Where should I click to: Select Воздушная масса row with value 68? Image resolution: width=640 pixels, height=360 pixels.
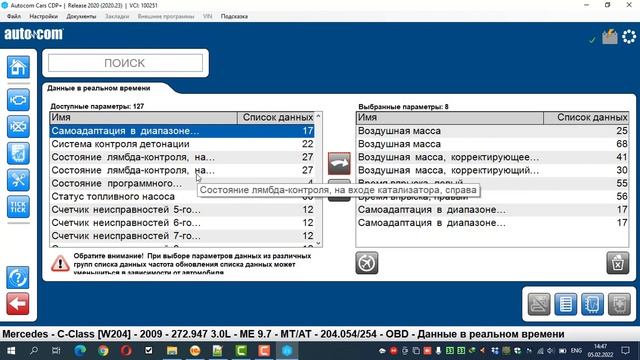coord(492,144)
